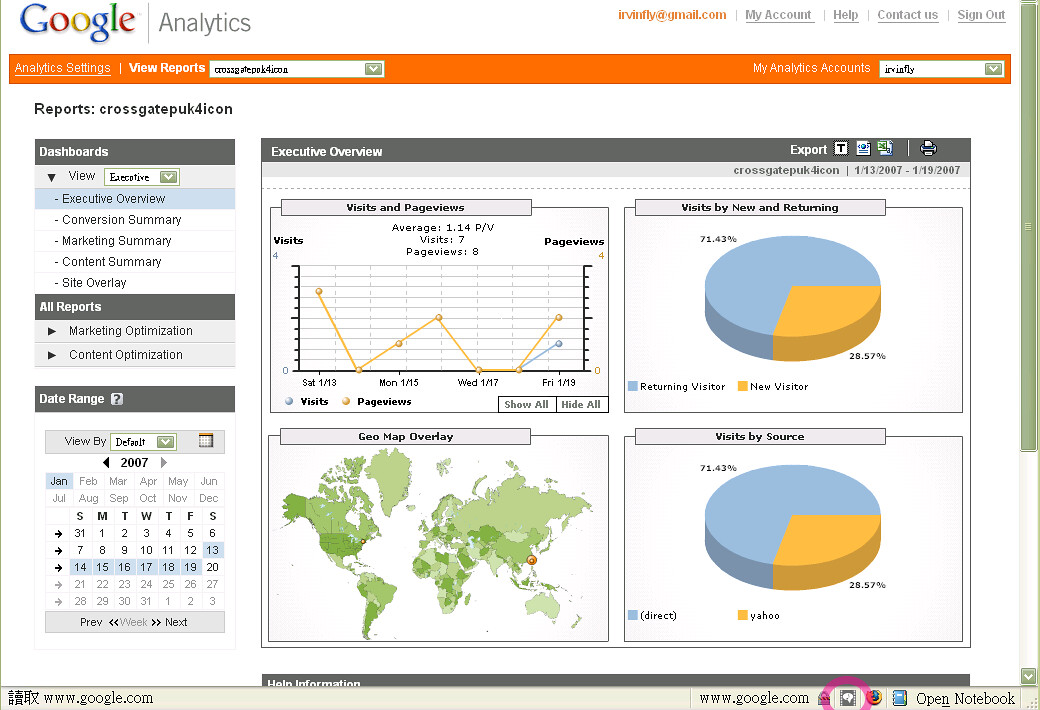1040x710 pixels.
Task: Print the Executive Overview report
Action: [928, 147]
